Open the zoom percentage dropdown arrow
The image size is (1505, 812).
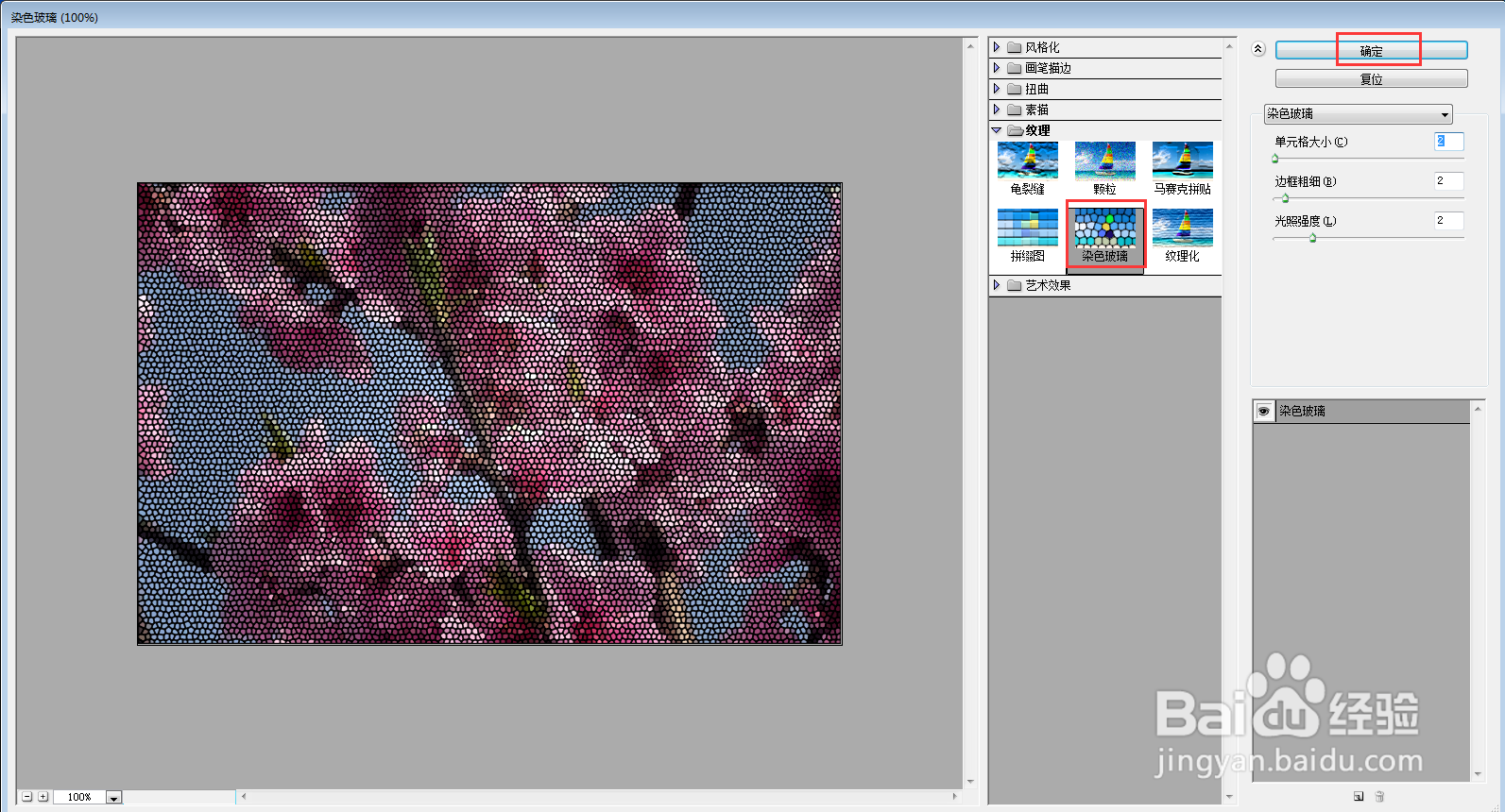113,798
